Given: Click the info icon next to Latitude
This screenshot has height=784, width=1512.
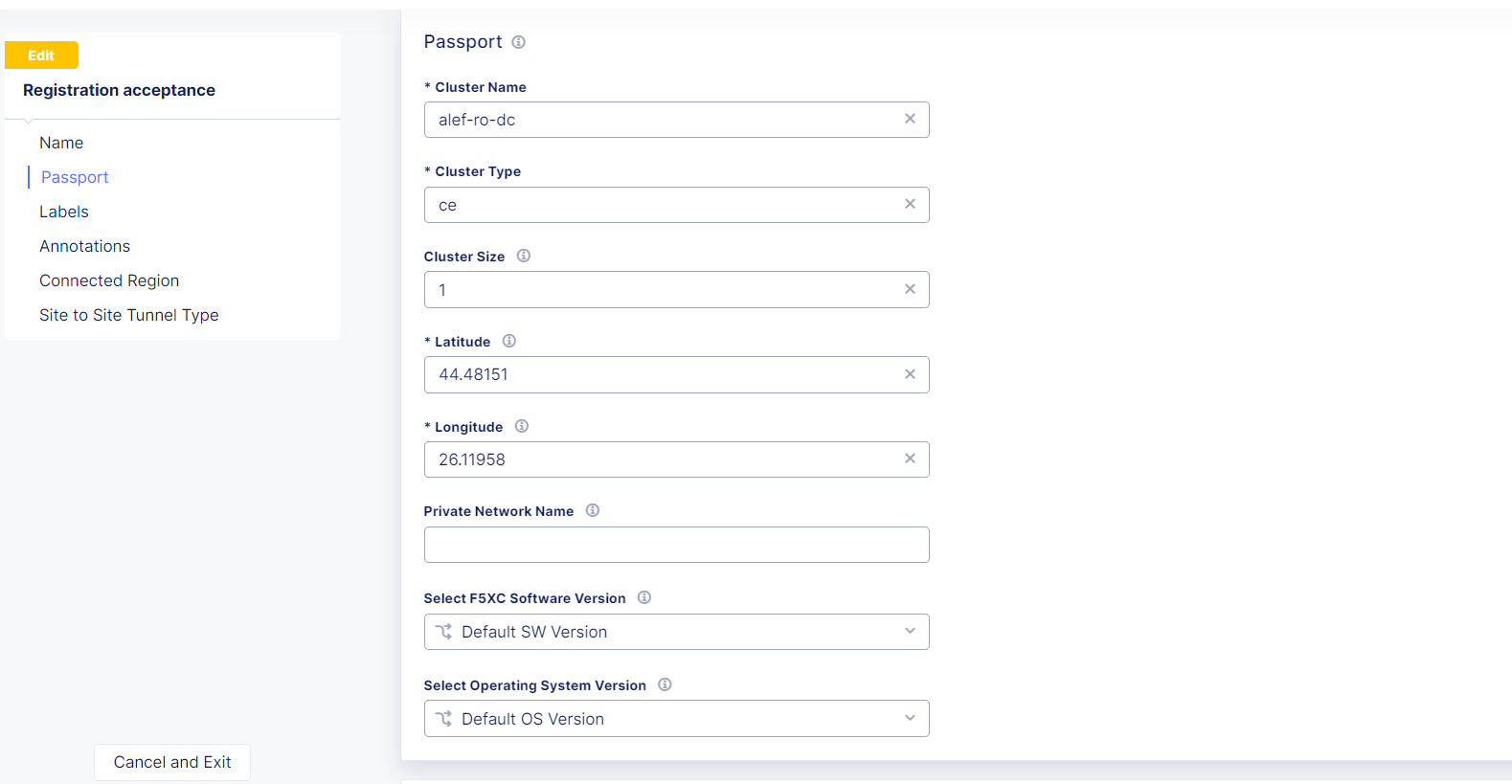Looking at the screenshot, I should [509, 341].
